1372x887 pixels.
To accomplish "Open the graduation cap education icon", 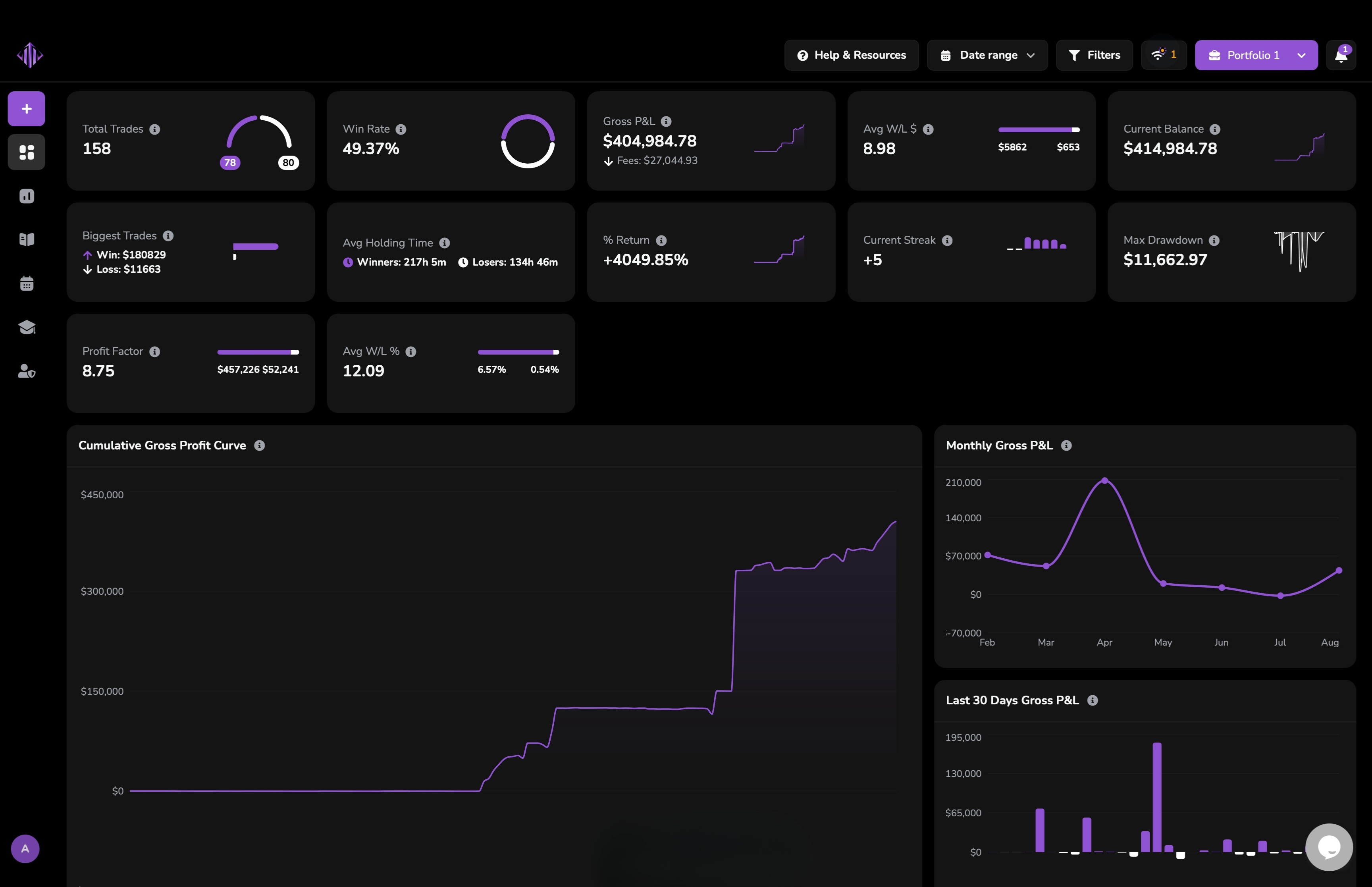I will tap(27, 327).
